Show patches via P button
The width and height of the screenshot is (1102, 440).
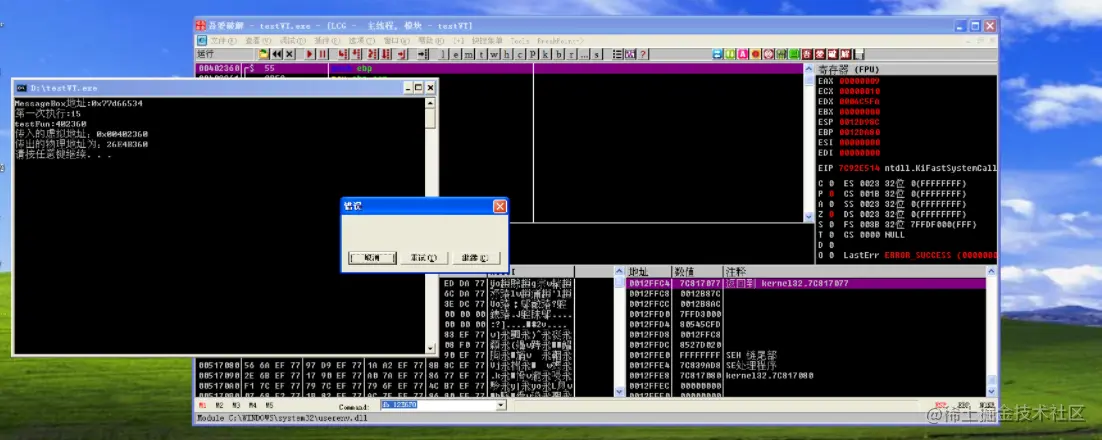pos(532,54)
